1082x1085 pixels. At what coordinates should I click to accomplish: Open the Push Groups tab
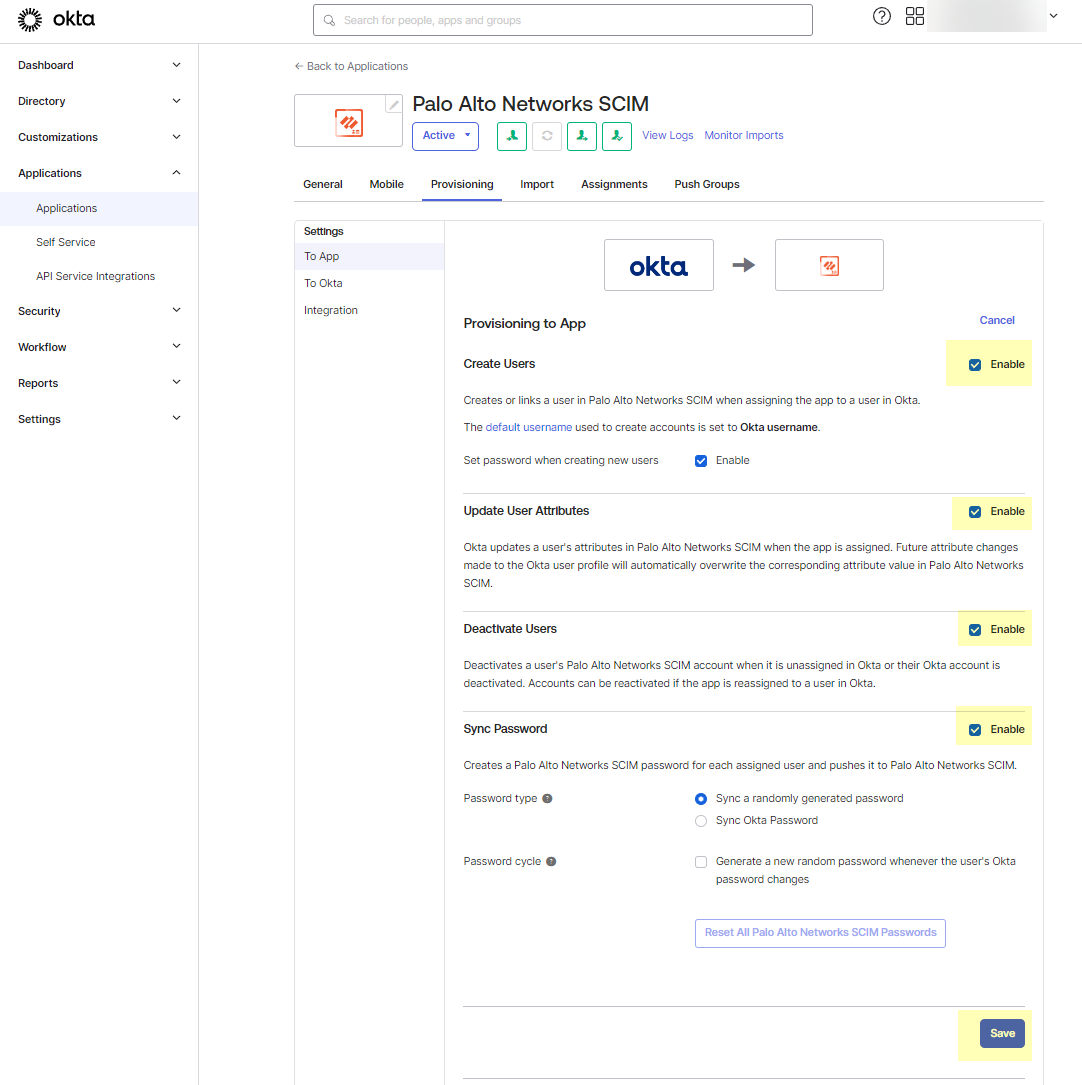click(707, 184)
